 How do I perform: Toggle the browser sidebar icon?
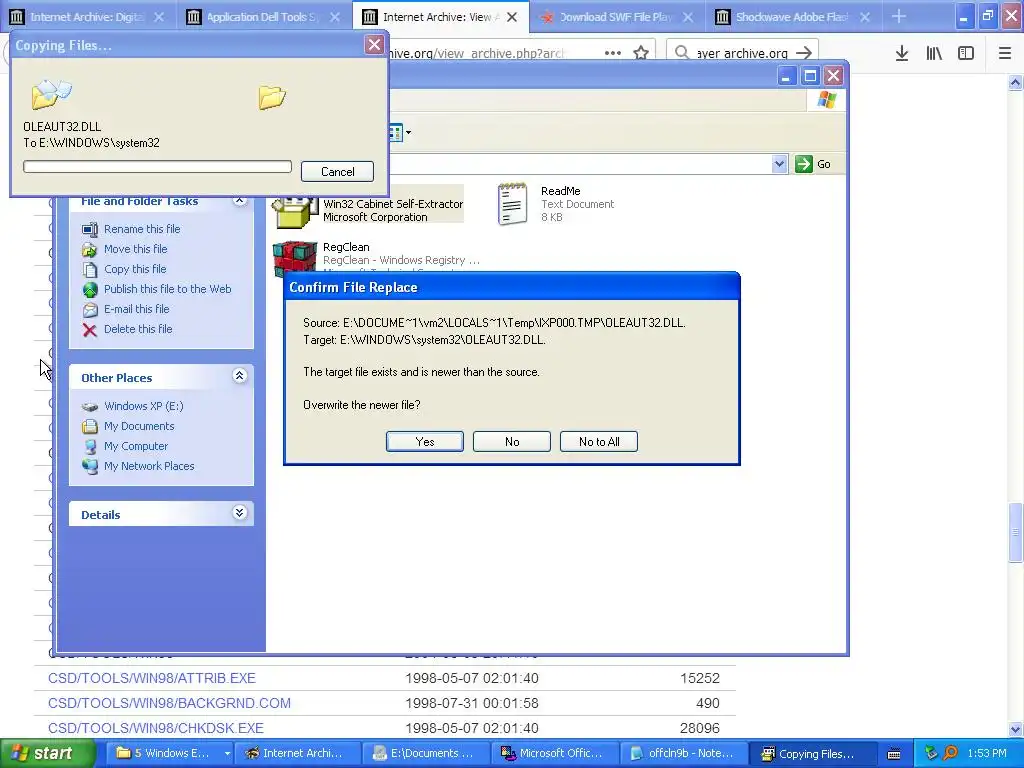click(x=966, y=53)
